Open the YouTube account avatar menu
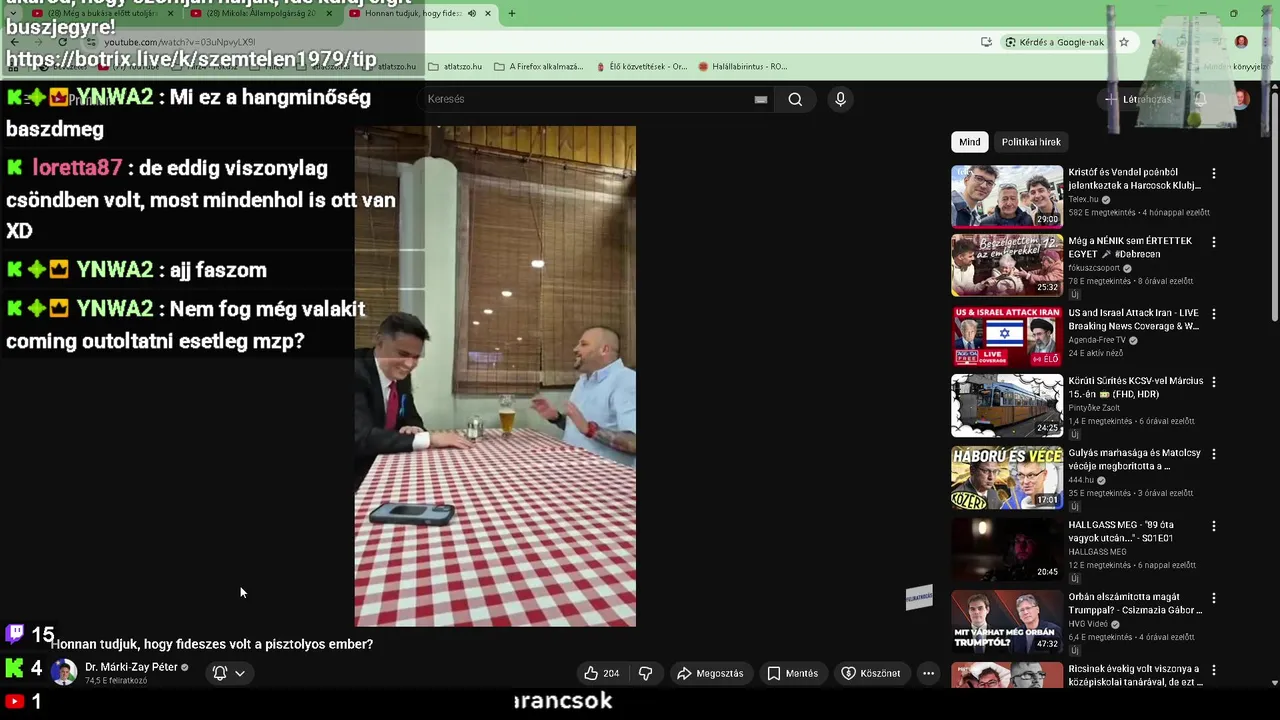 point(1241,99)
